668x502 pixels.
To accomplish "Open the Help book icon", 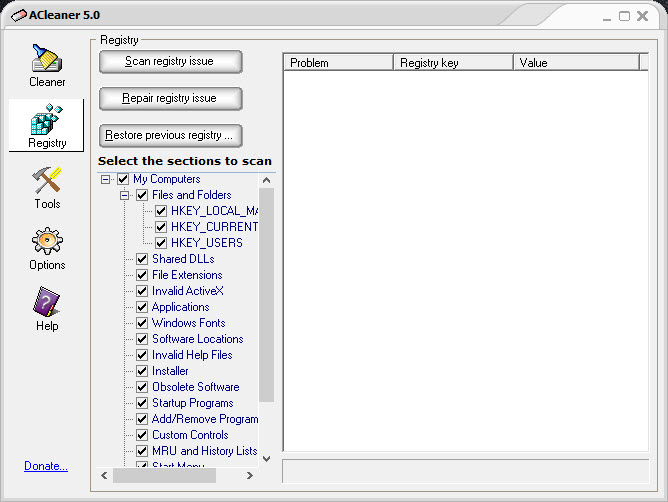I will 47,302.
